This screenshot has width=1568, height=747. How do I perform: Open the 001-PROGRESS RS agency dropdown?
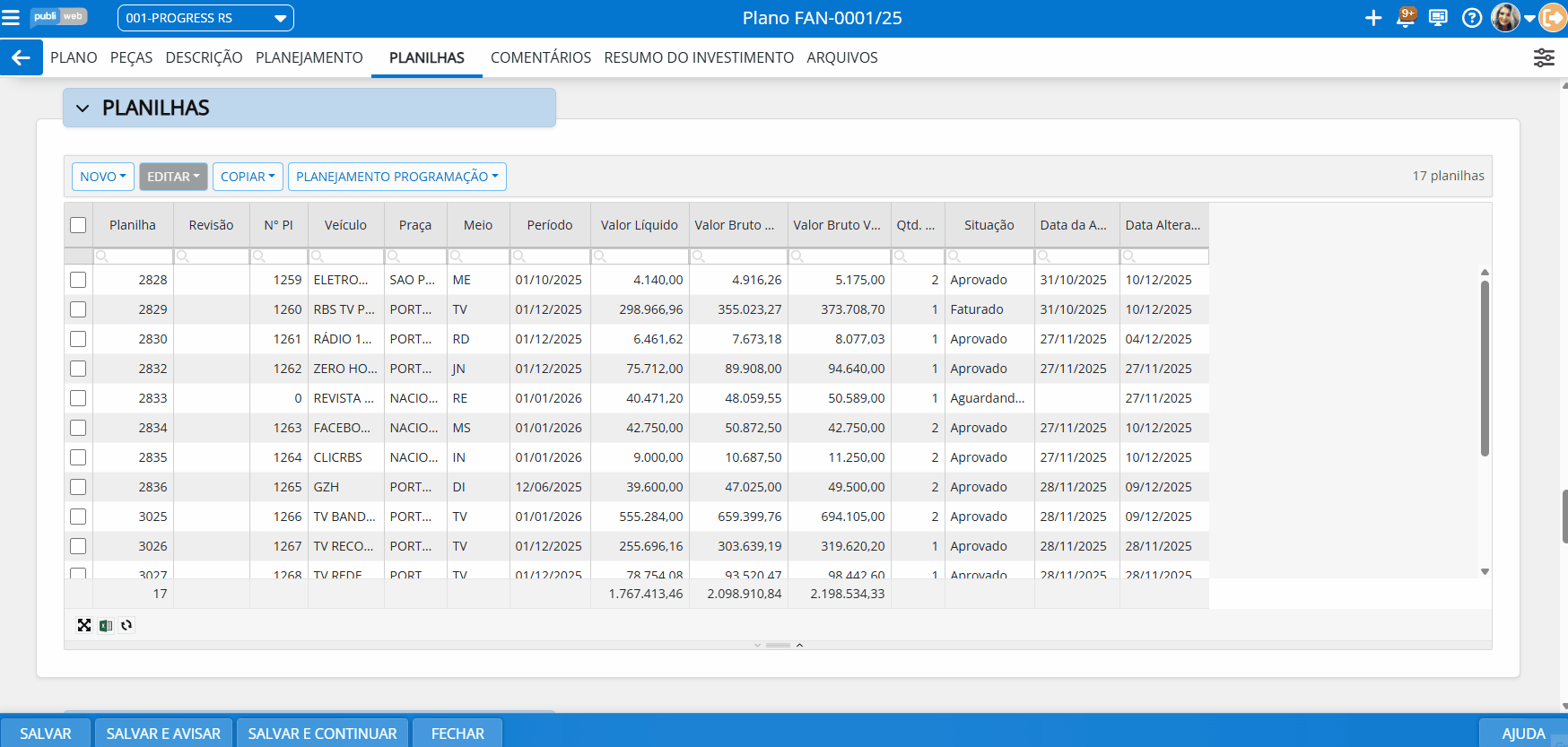pos(205,18)
